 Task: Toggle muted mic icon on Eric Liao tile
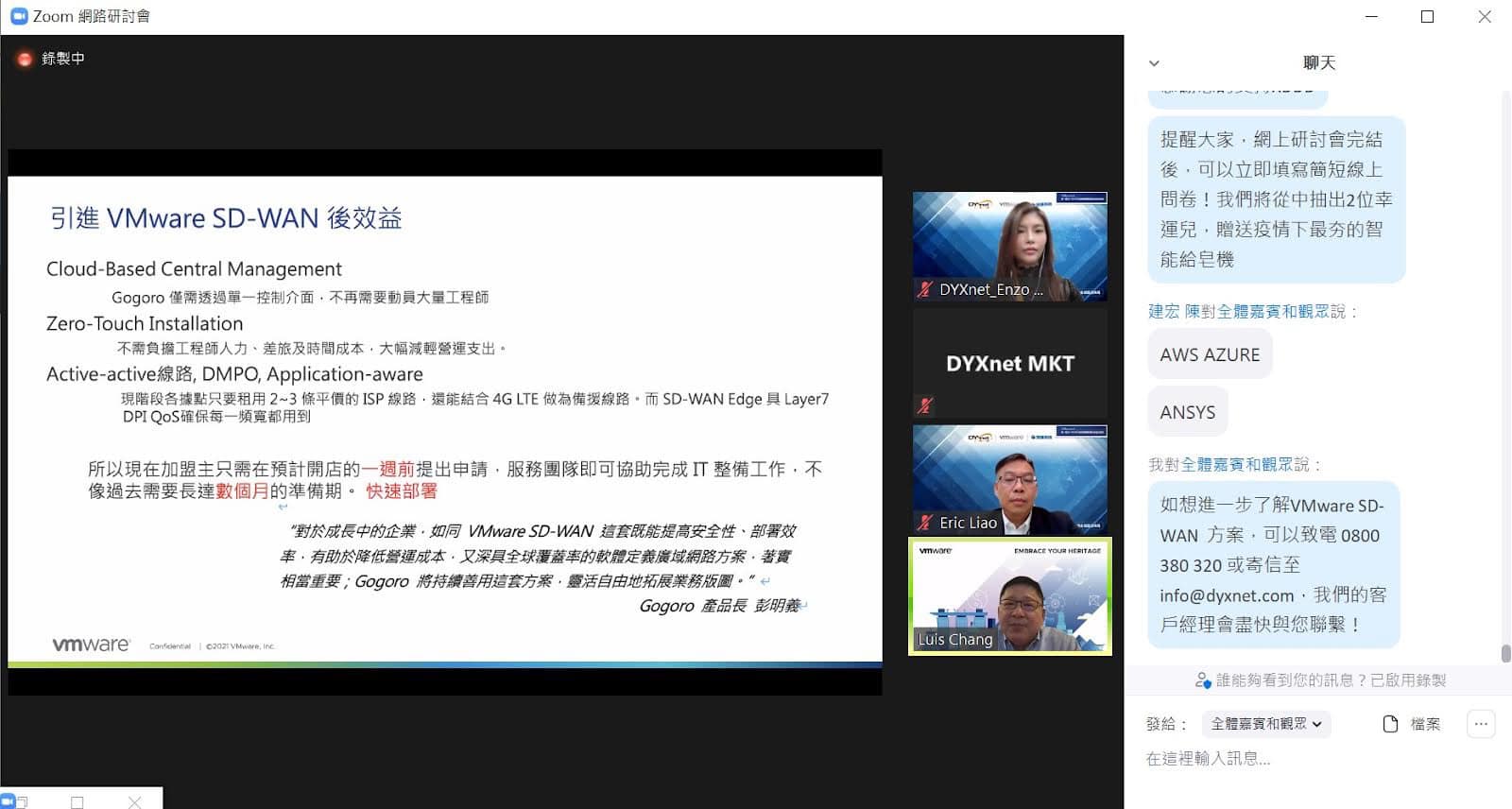(924, 522)
